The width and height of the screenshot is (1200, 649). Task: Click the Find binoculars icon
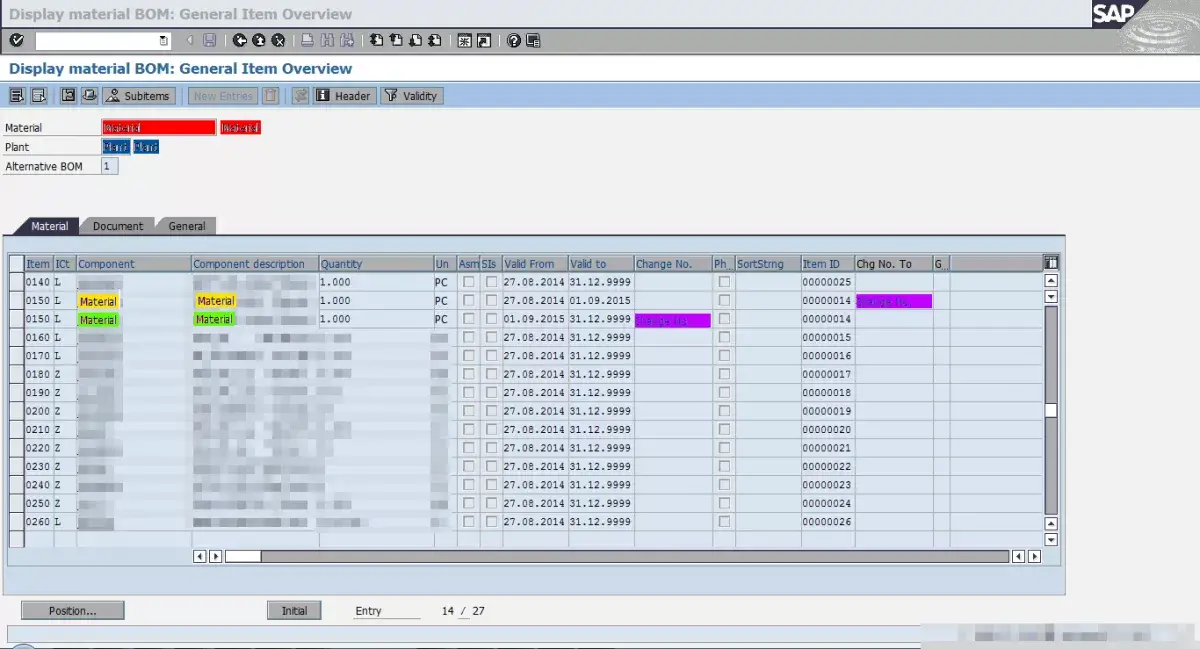(x=327, y=41)
